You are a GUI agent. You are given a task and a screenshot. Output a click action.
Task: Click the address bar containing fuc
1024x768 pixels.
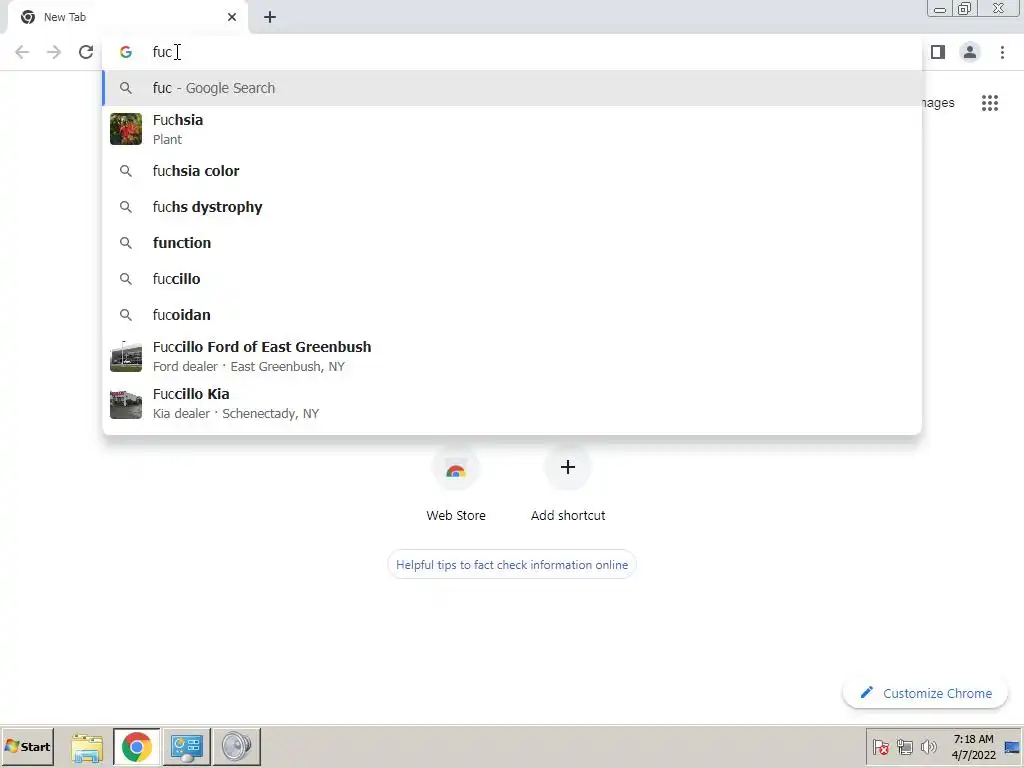tap(512, 52)
